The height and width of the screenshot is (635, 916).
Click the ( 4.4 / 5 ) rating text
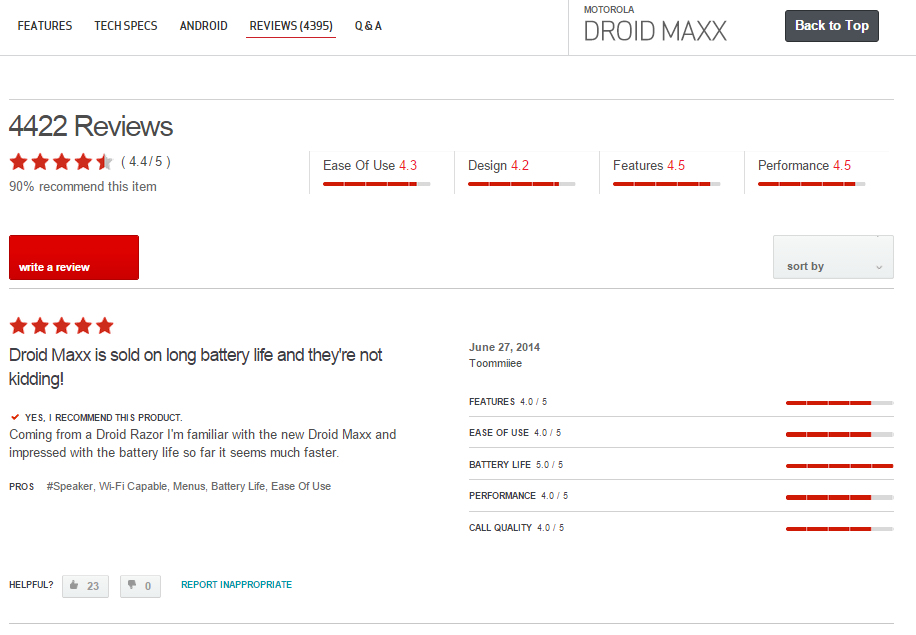[146, 161]
